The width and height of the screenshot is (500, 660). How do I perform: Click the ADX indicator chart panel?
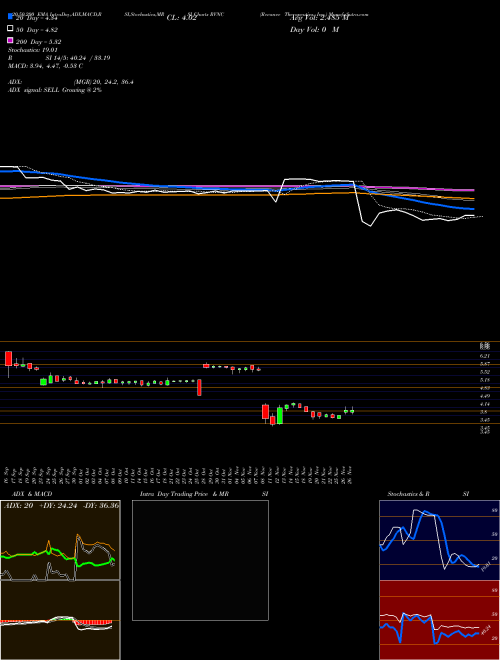(60, 540)
